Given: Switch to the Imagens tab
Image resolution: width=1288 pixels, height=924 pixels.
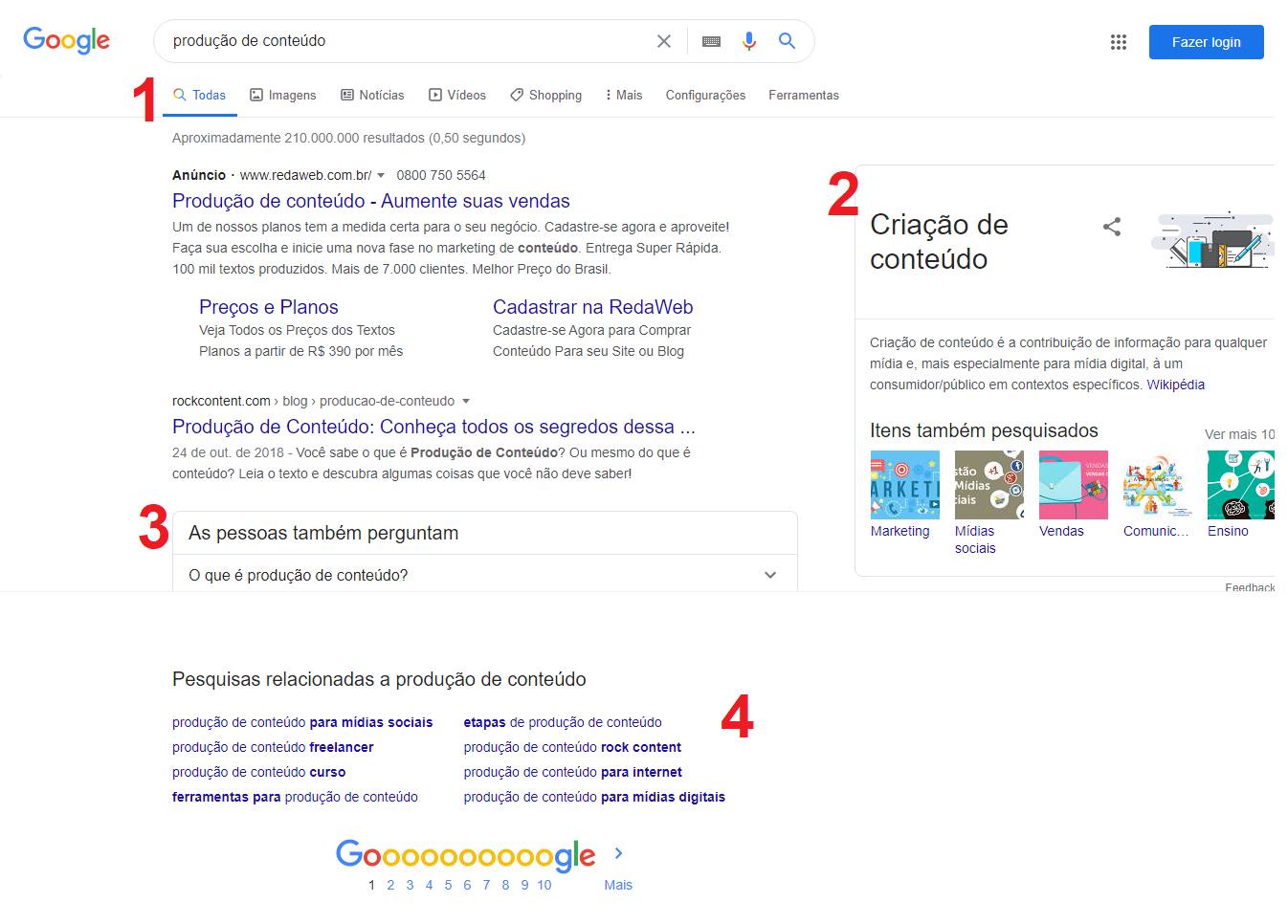Looking at the screenshot, I should click(283, 95).
